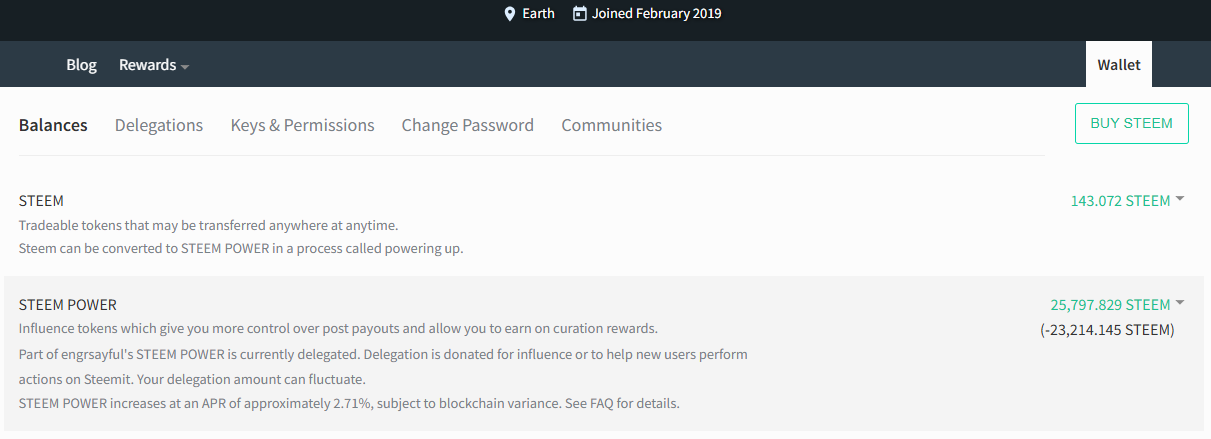Click the BUY STEEM button

coord(1132,123)
